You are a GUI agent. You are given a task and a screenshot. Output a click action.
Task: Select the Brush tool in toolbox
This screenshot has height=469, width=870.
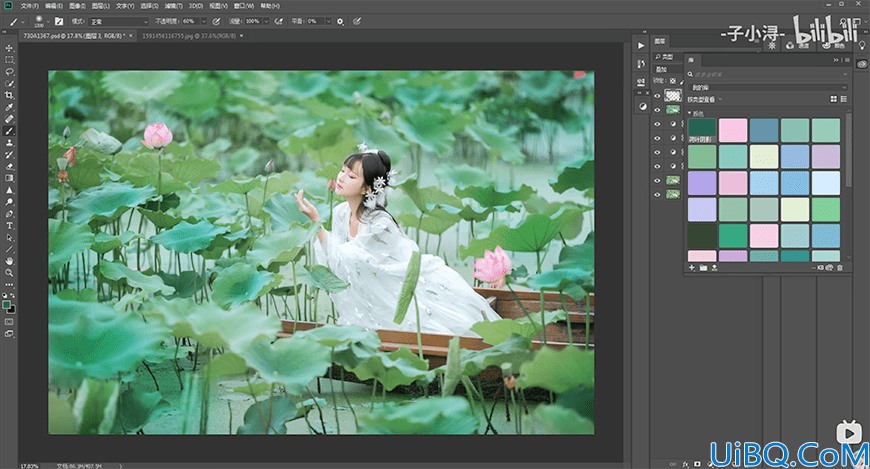pyautogui.click(x=9, y=131)
